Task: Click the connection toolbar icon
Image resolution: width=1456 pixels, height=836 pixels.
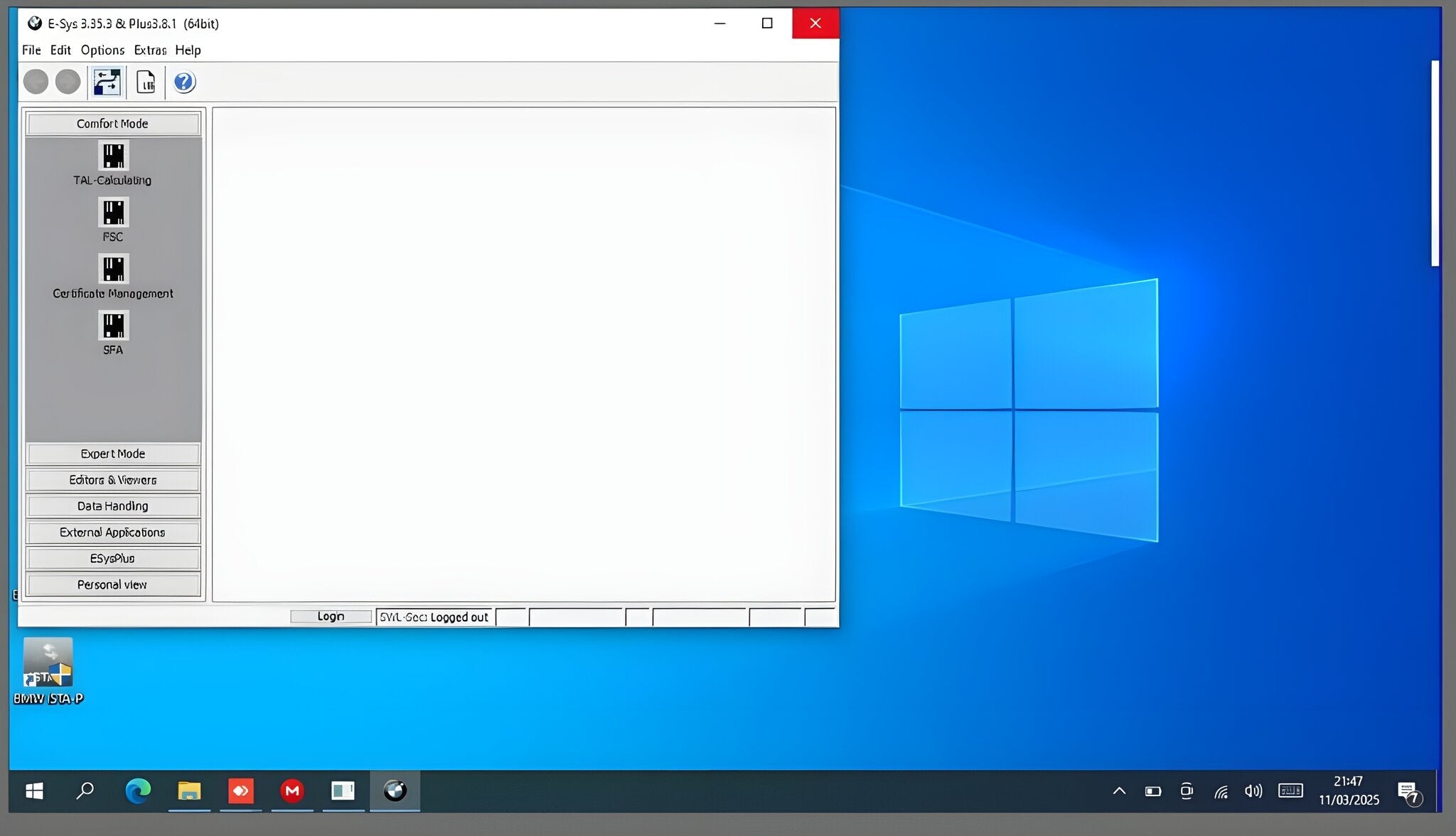Action: pyautogui.click(x=107, y=82)
